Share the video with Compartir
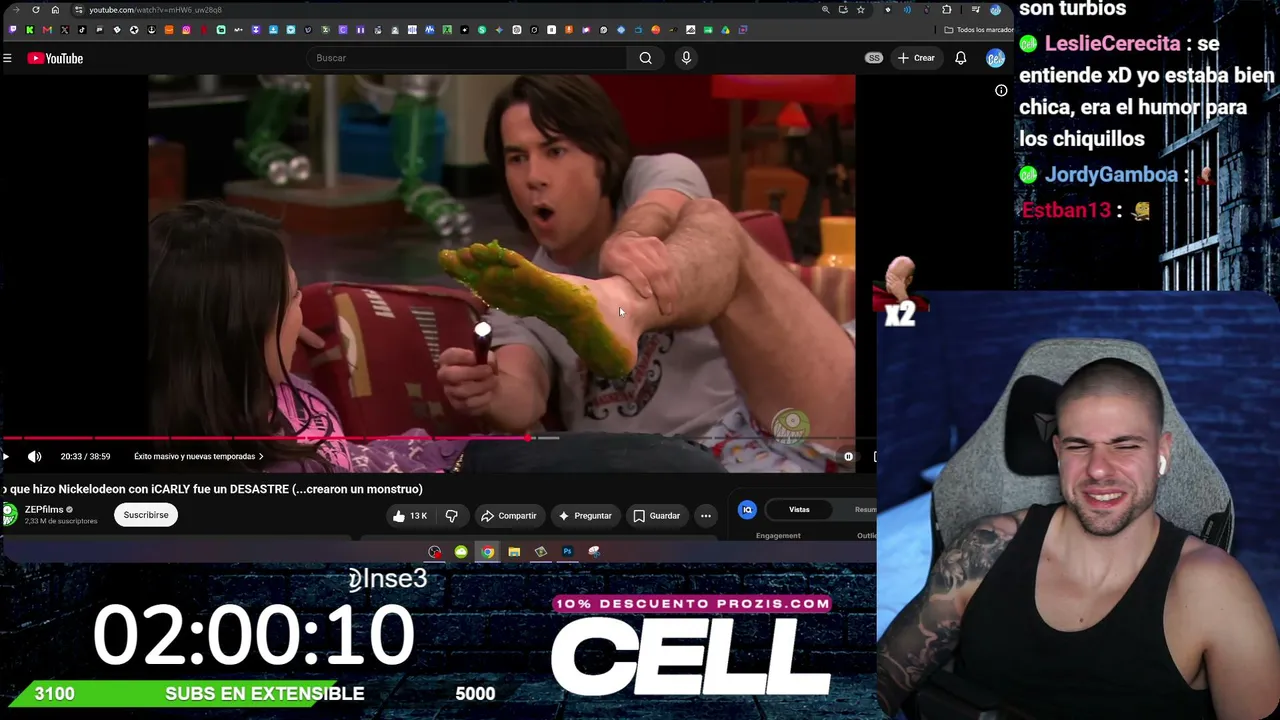 pyautogui.click(x=509, y=516)
